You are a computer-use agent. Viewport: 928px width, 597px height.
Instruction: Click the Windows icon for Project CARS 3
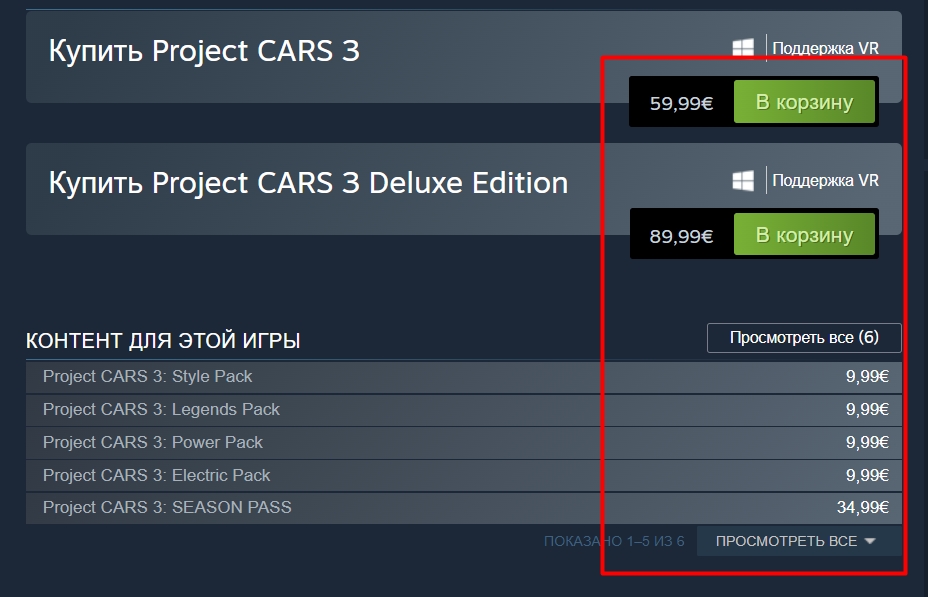(x=743, y=48)
